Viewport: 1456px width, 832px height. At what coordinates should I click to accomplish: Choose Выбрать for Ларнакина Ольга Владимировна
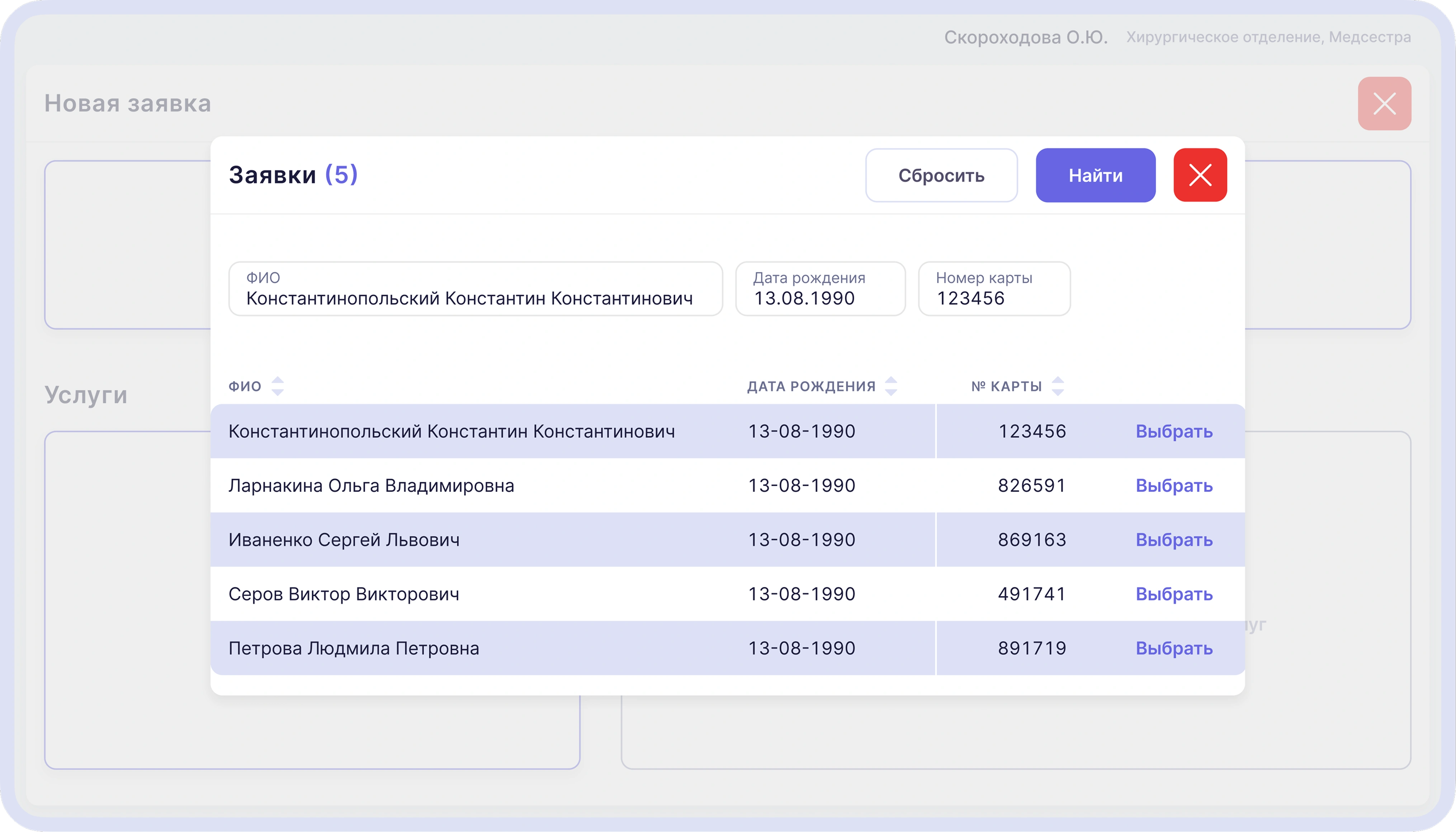pyautogui.click(x=1174, y=486)
